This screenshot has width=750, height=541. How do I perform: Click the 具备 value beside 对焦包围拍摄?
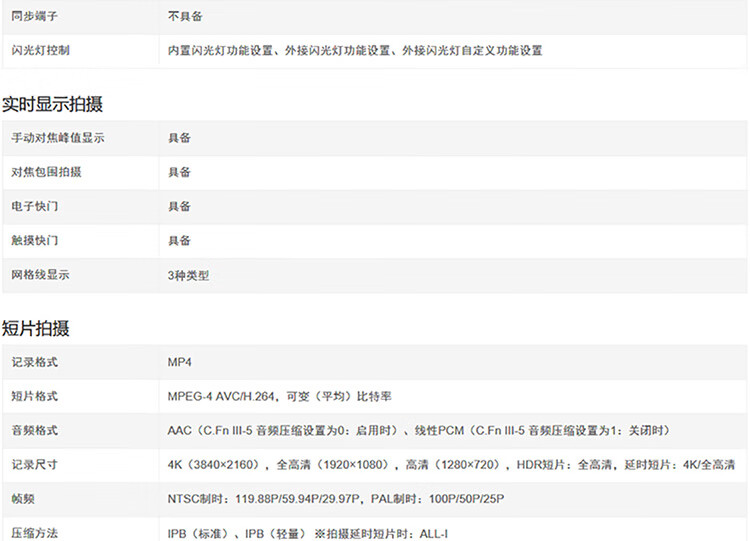click(179, 172)
